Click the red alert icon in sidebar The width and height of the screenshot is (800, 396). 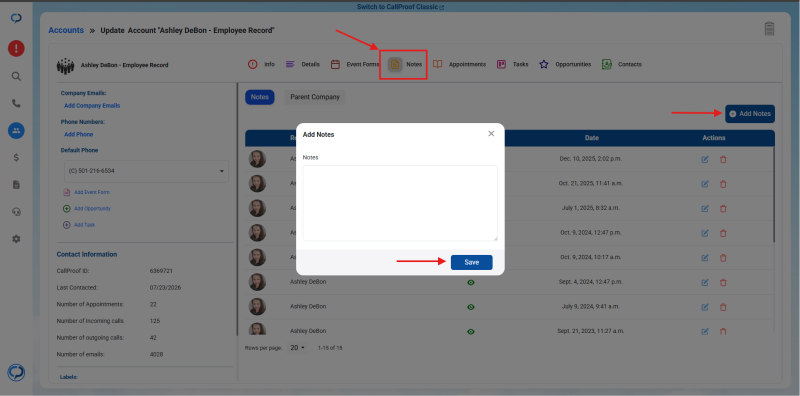click(x=16, y=48)
